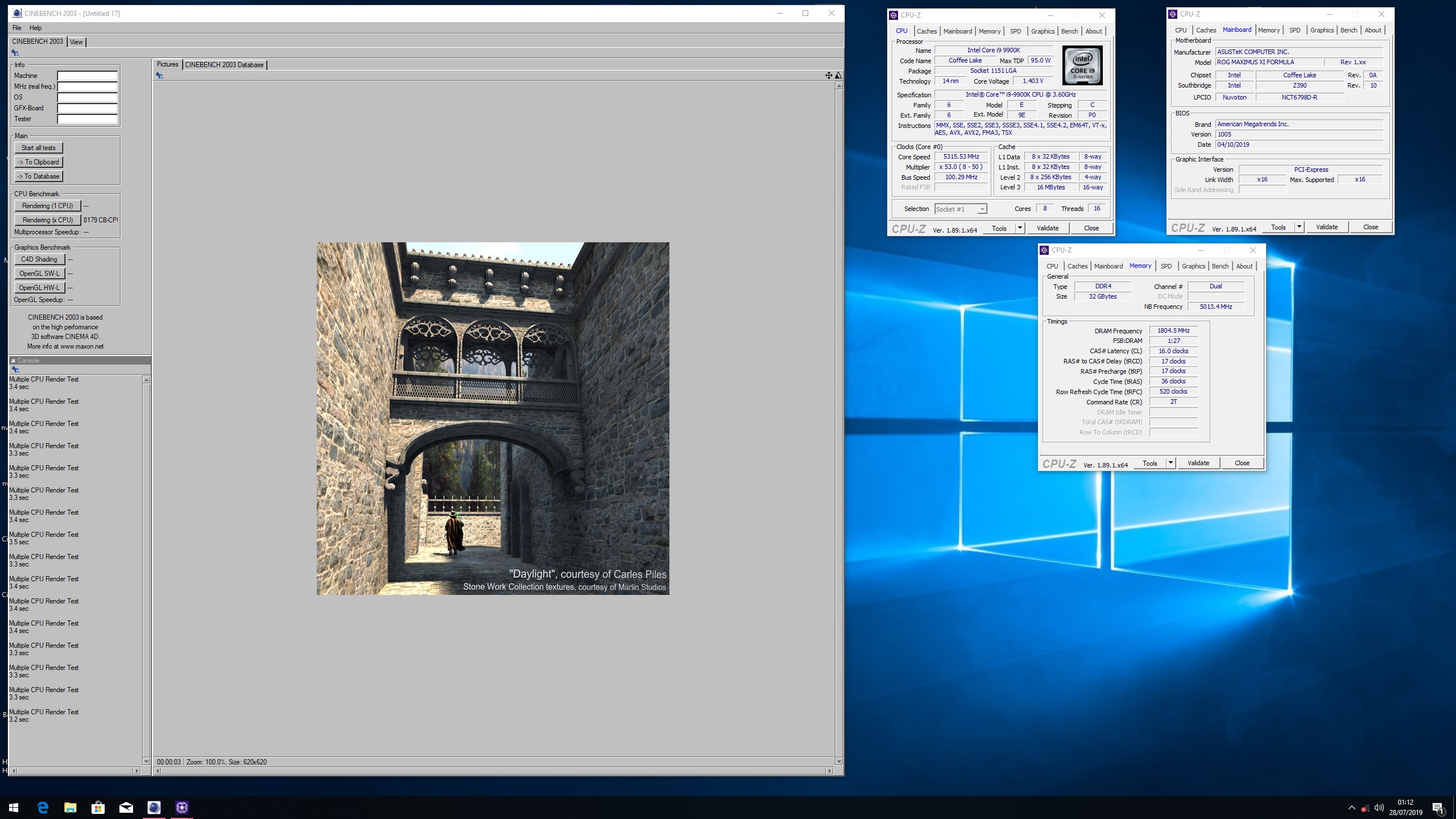Image resolution: width=1456 pixels, height=819 pixels.
Task: Select the CINEBENCH taskbar icon
Action: pyautogui.click(x=154, y=807)
